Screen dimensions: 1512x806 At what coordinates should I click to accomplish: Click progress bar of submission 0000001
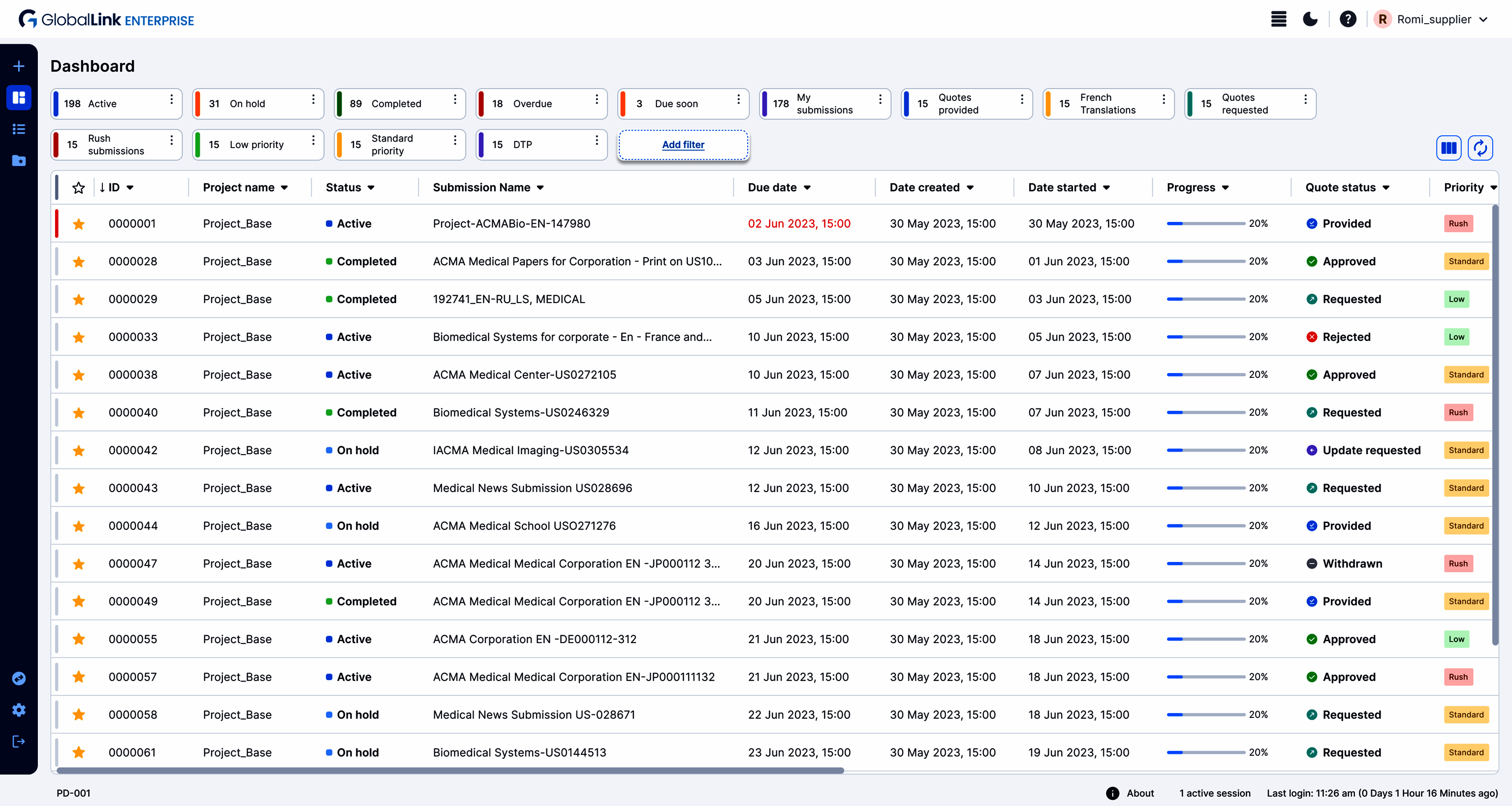(1205, 223)
